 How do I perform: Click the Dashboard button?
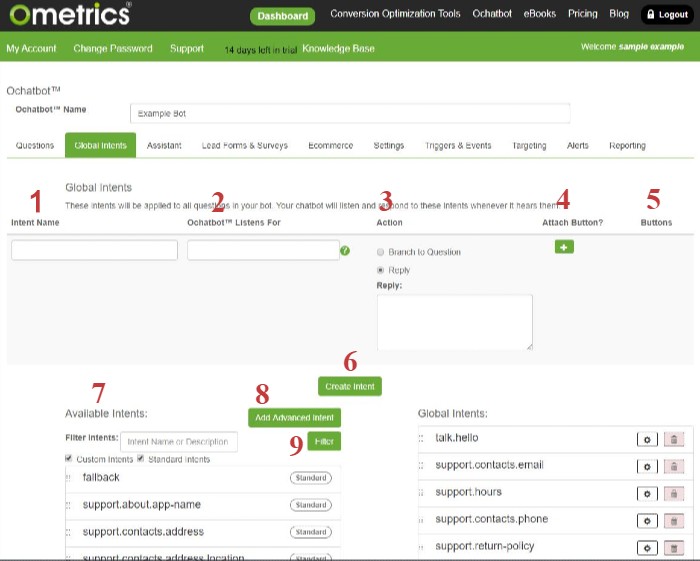pos(283,16)
